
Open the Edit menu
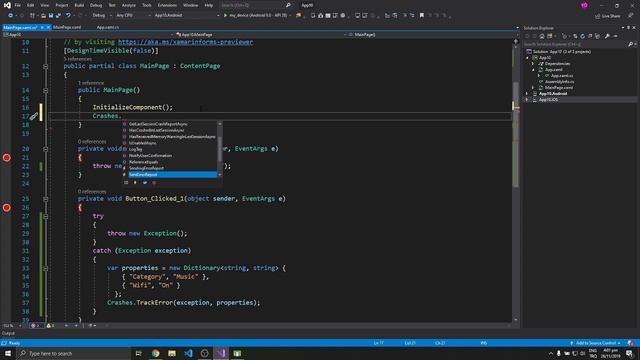pyautogui.click(x=31, y=5)
